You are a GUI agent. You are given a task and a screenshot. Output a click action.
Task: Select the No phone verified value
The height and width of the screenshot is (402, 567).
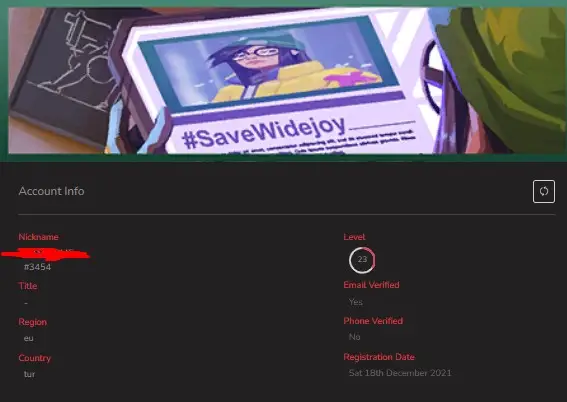pyautogui.click(x=354, y=337)
